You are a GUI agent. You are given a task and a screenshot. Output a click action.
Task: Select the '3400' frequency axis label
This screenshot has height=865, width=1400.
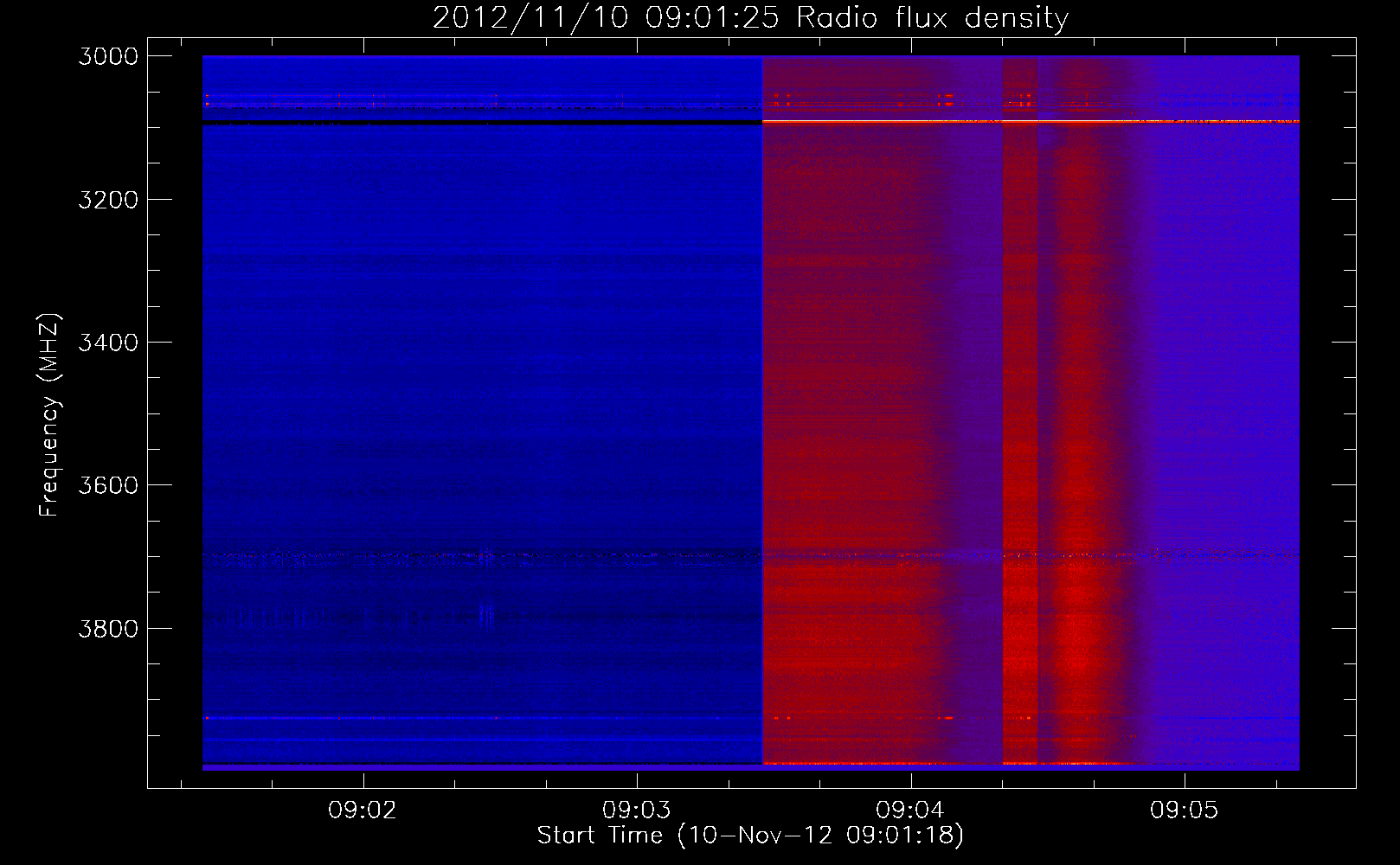coord(108,343)
